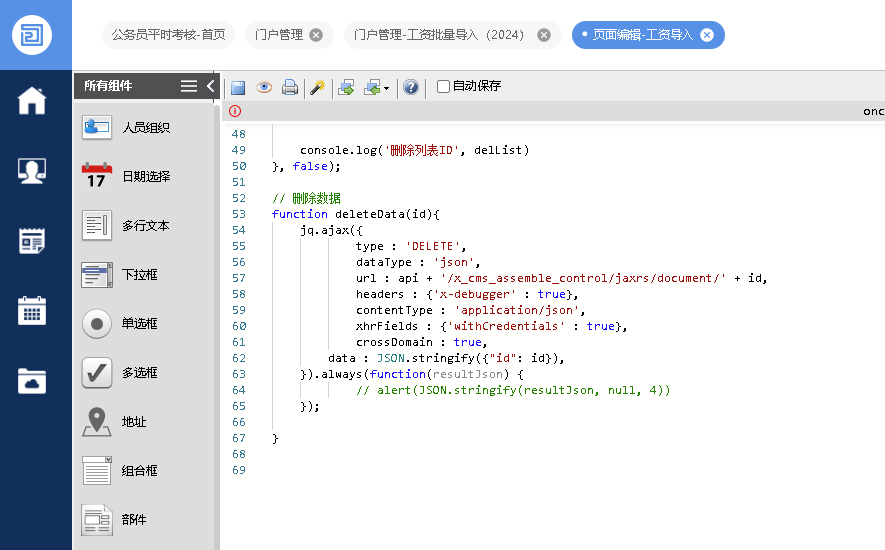Image resolution: width=885 pixels, height=550 pixels.
Task: Click the printer icon in toolbar
Action: click(x=290, y=87)
